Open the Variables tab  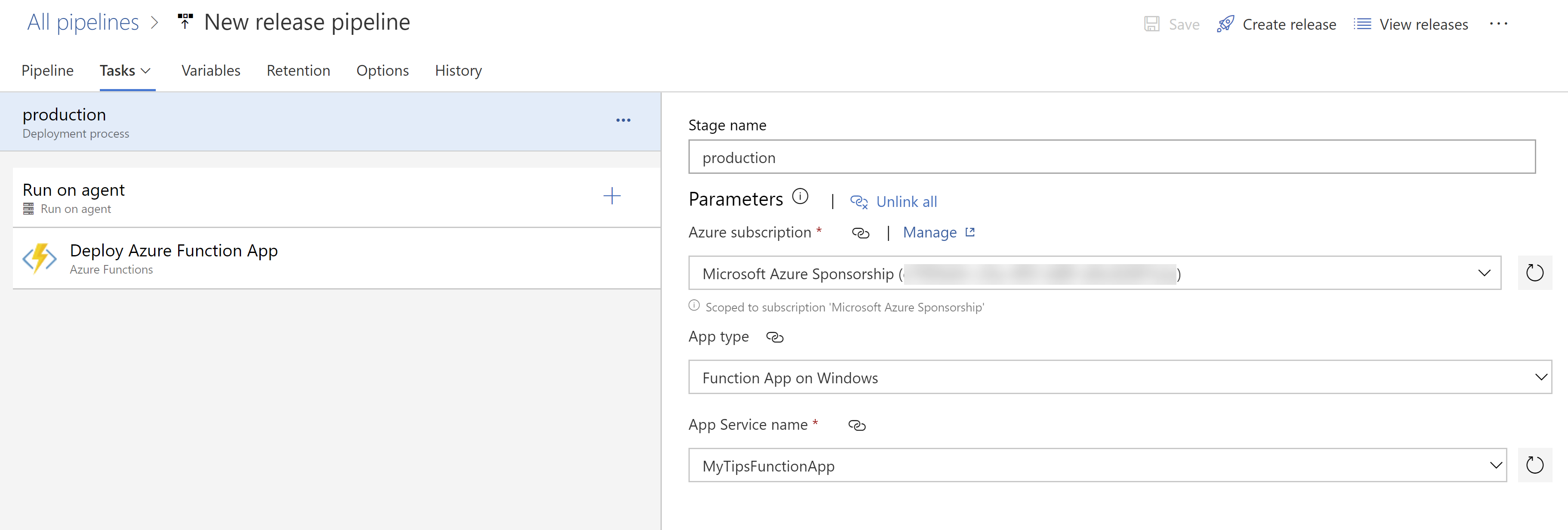[210, 71]
